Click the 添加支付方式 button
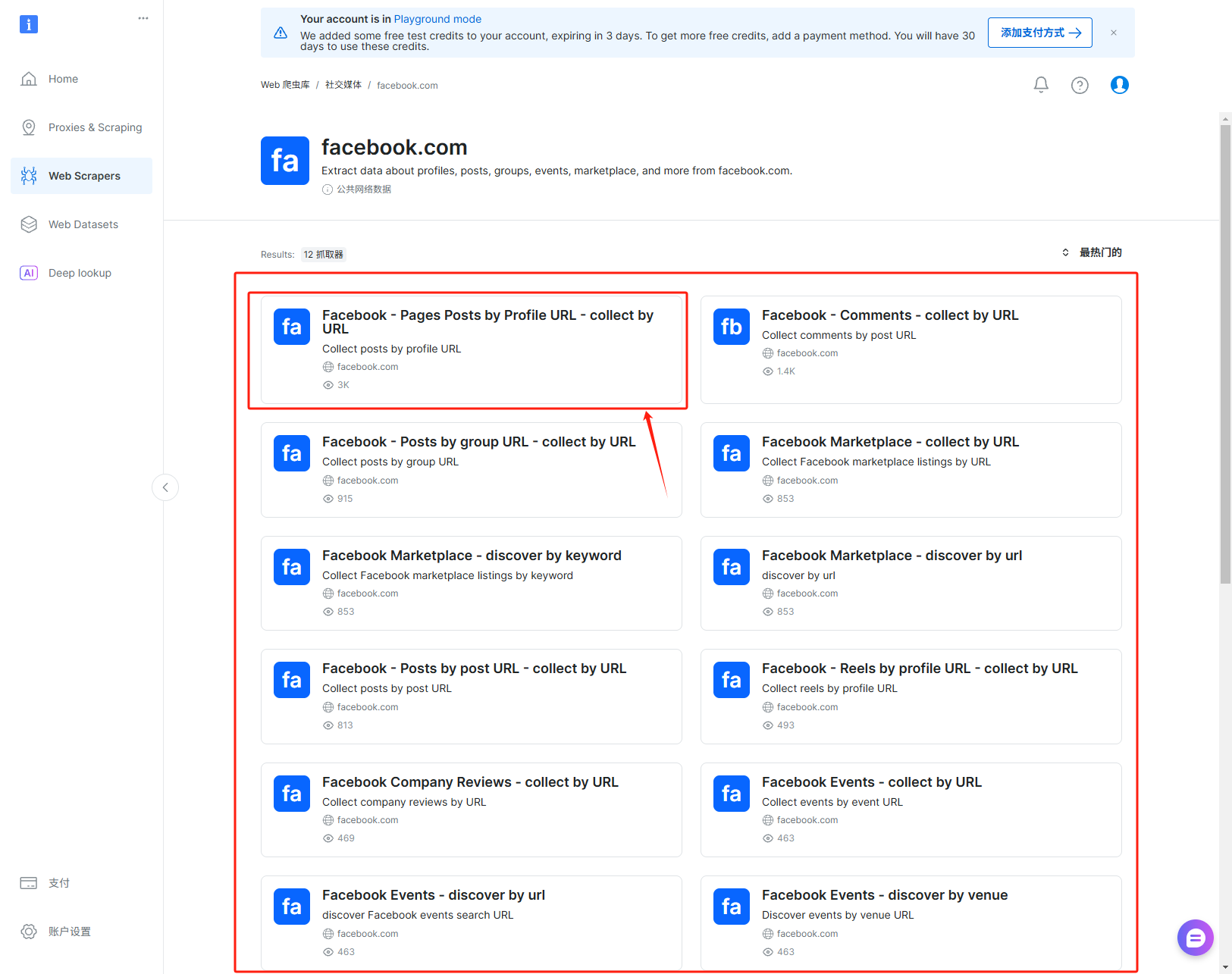This screenshot has height=974, width=1232. [x=1039, y=33]
